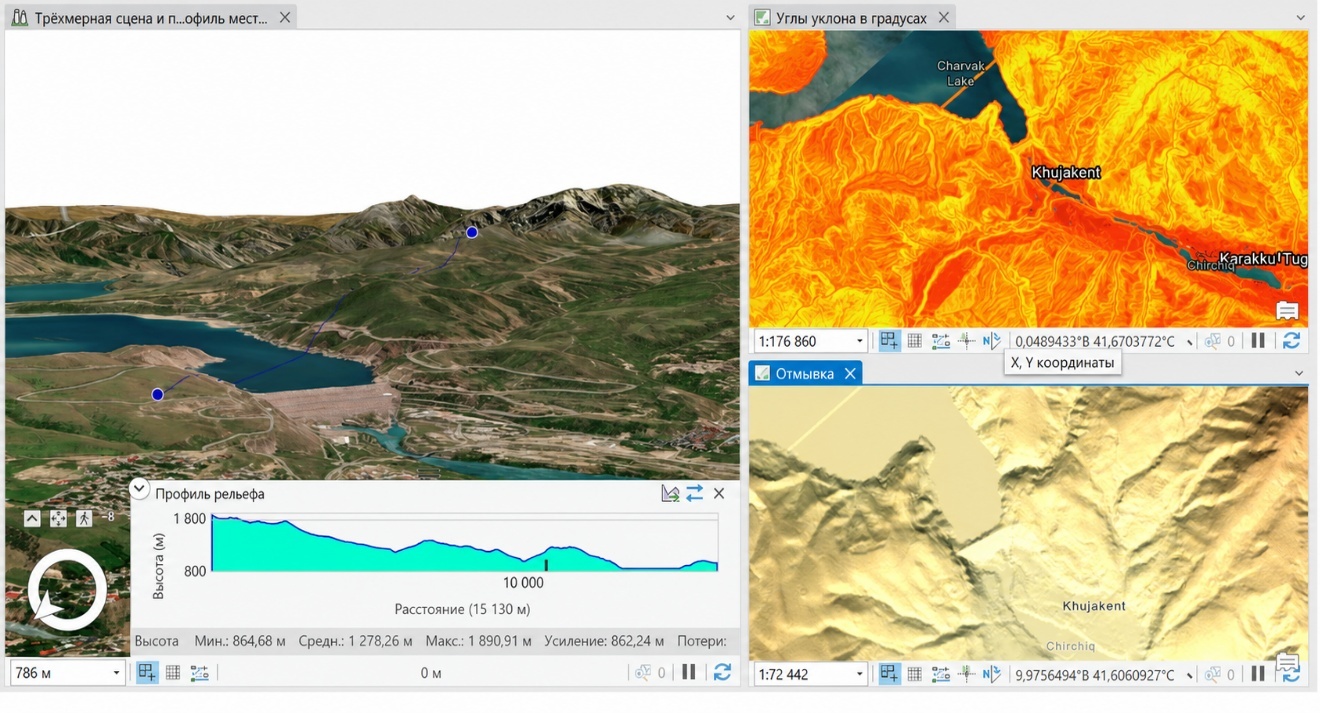Click the north orientation icon in Отмывка map
The image size is (1320, 713).
click(991, 675)
